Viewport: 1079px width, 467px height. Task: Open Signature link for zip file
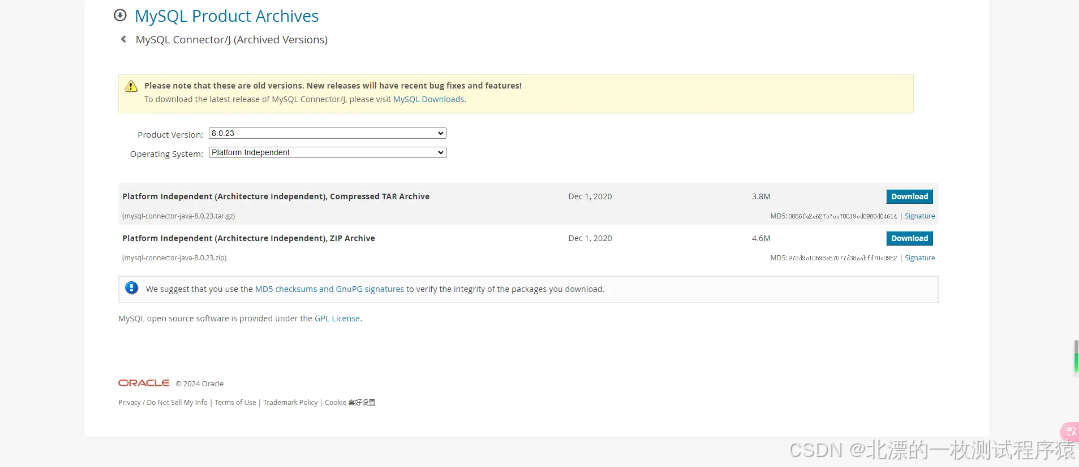919,258
